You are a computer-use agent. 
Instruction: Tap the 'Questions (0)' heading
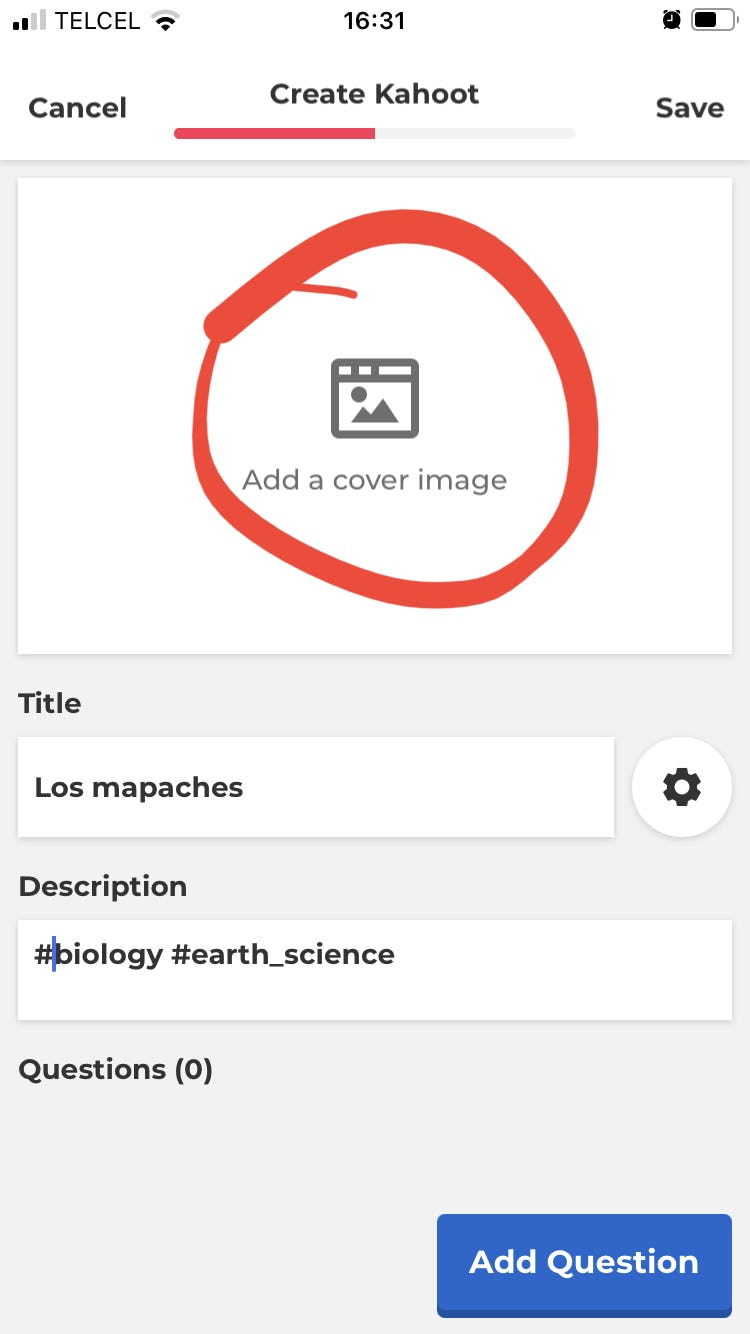click(116, 1070)
